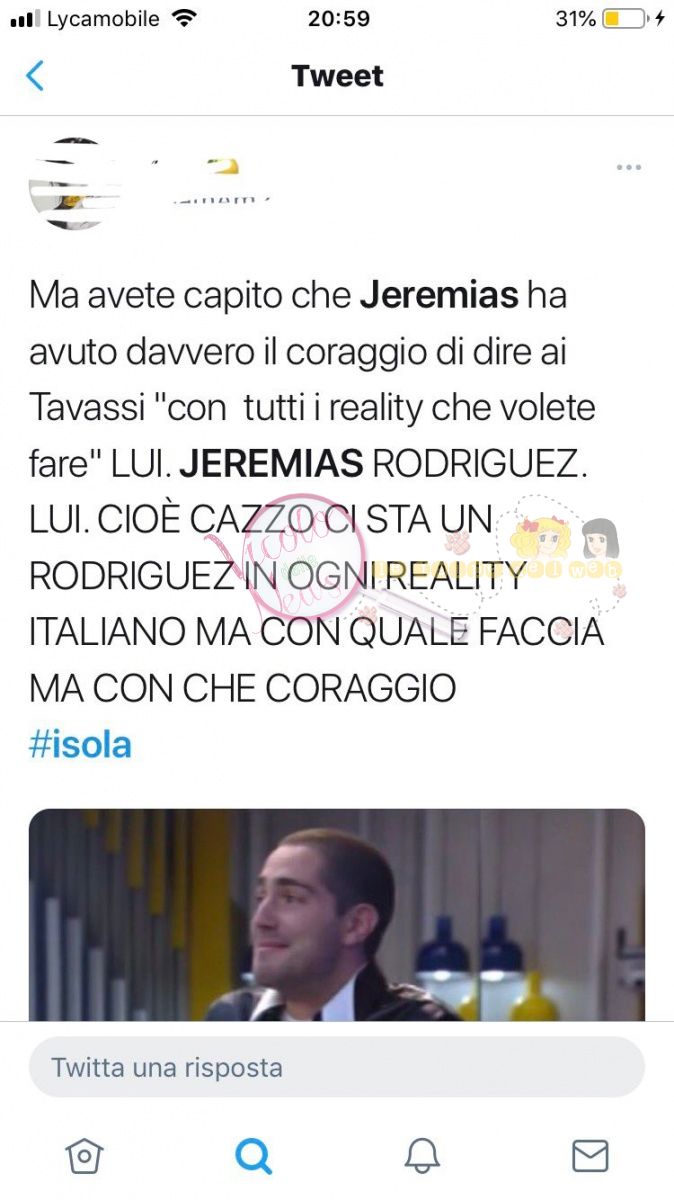This screenshot has height=1200, width=674.
Task: Open the Notifications bell tab
Action: (422, 1156)
